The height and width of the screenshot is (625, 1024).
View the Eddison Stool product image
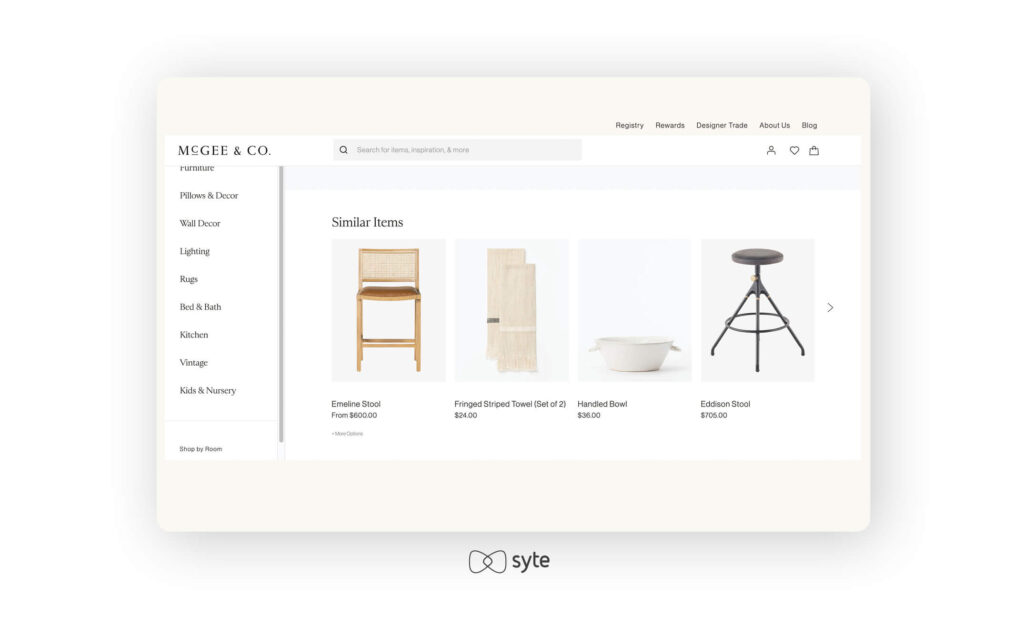[758, 310]
